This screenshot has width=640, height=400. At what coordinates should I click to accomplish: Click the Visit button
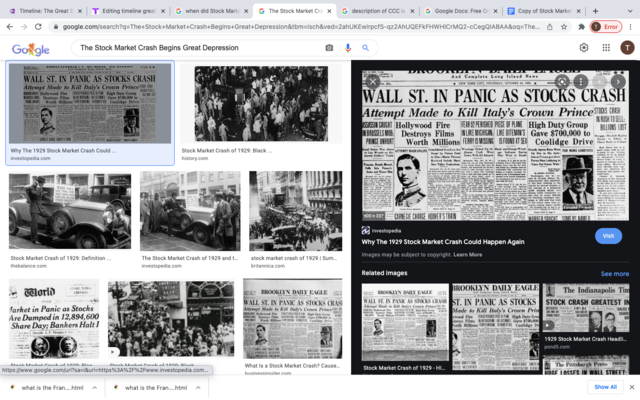(608, 236)
